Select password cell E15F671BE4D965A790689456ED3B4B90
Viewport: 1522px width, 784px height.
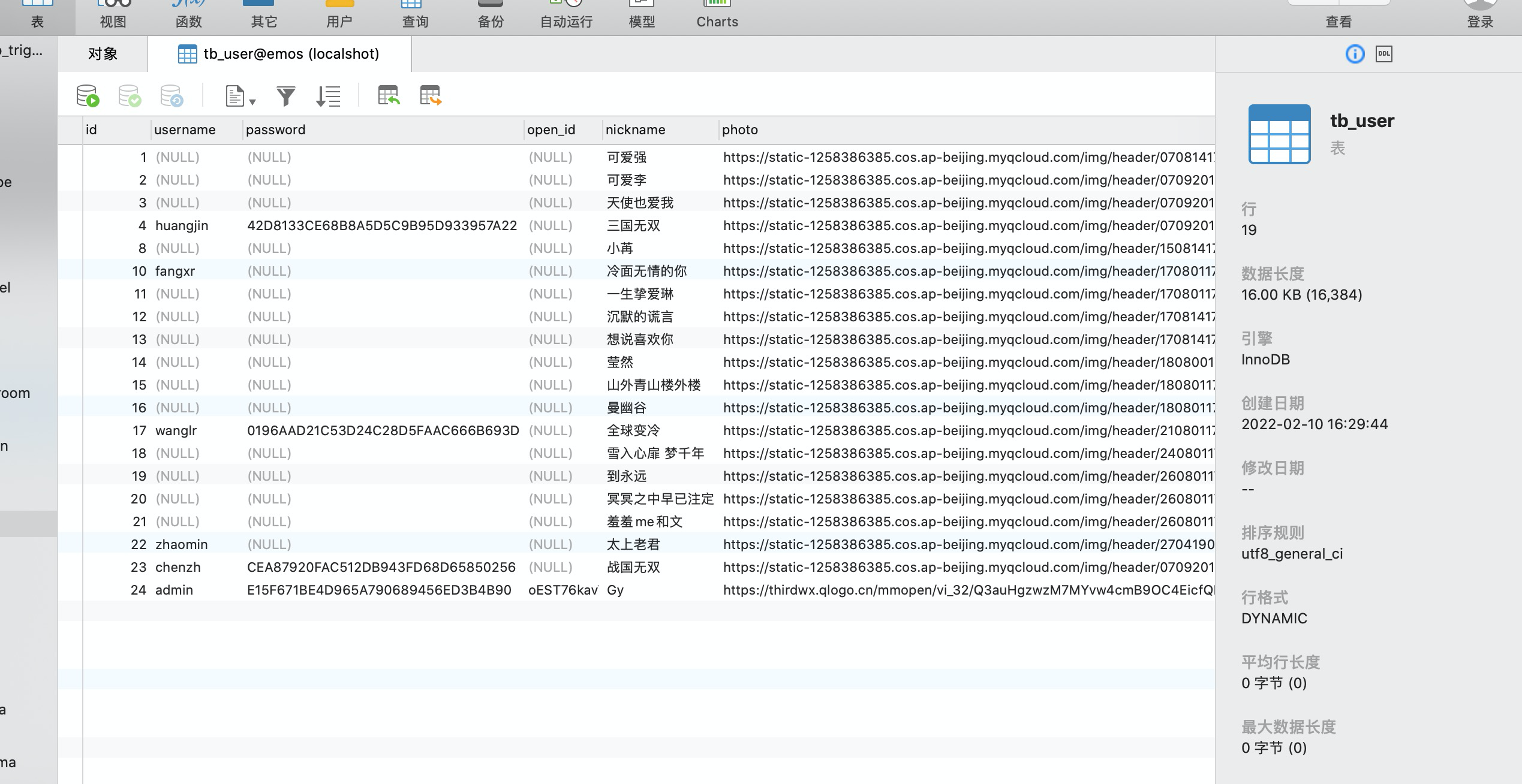383,590
